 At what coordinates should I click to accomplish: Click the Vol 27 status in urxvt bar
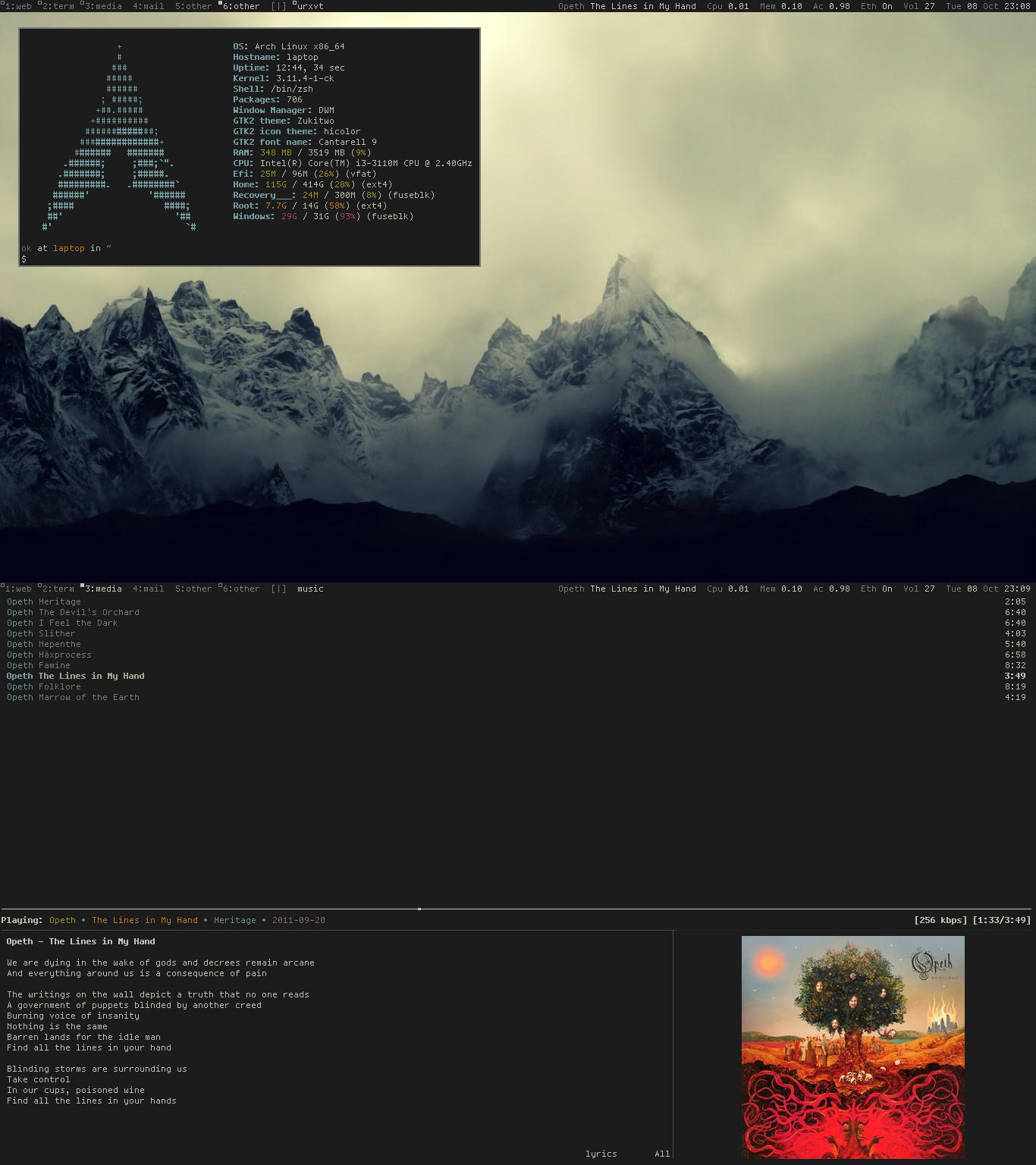click(x=919, y=6)
